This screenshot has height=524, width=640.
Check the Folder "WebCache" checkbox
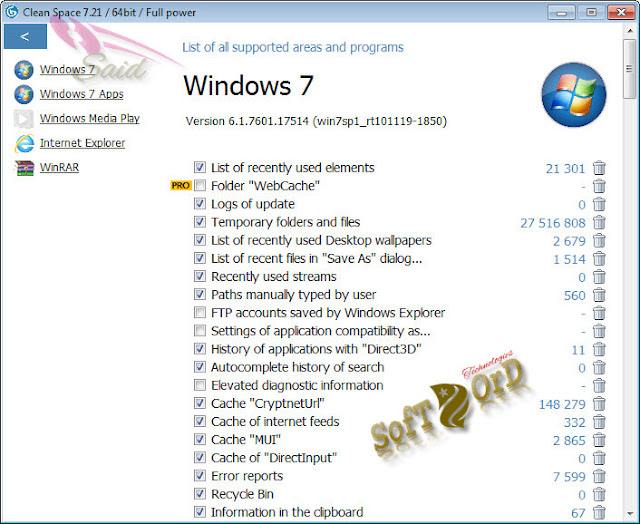coord(200,185)
